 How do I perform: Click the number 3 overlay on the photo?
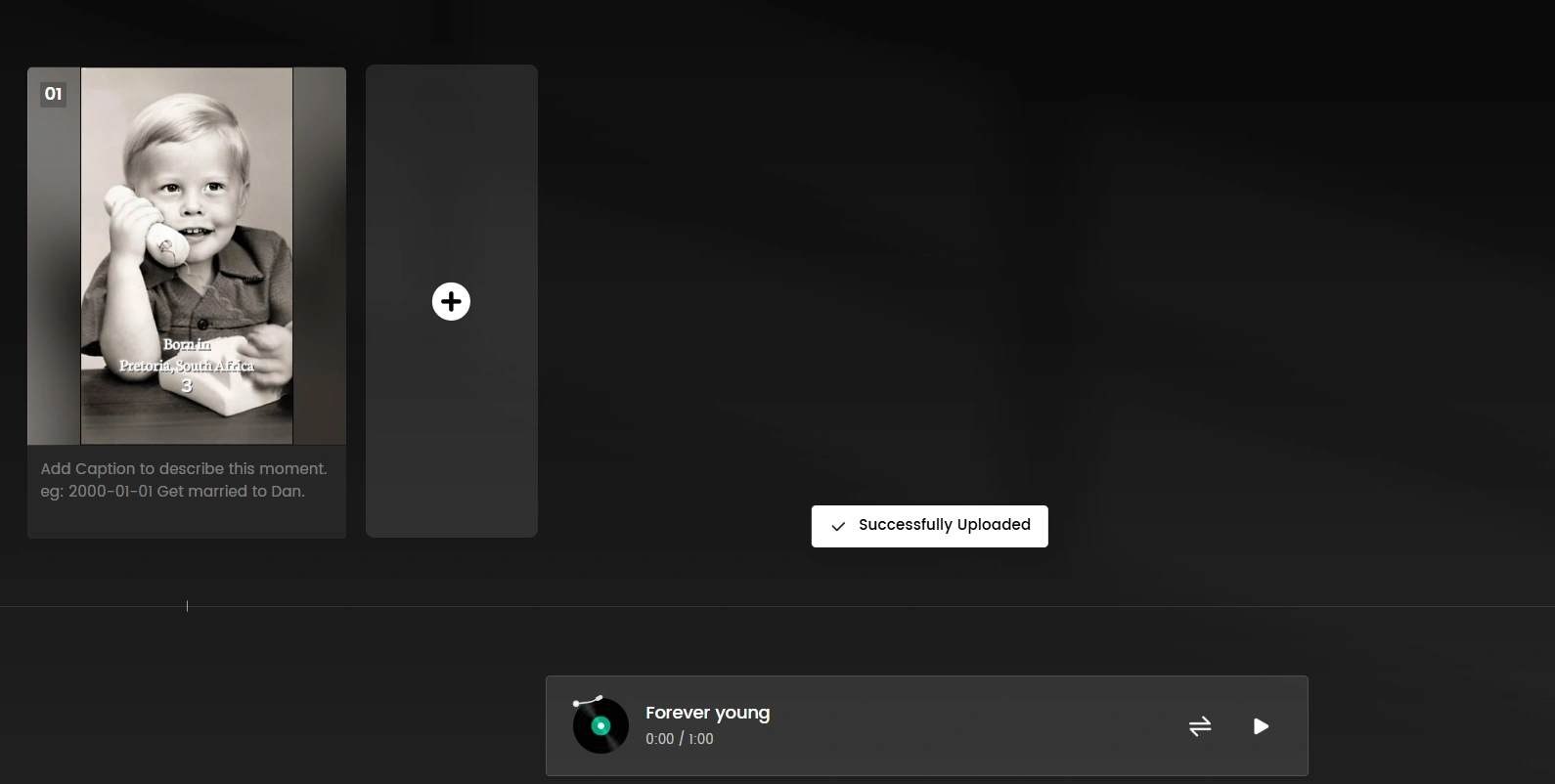tap(187, 386)
